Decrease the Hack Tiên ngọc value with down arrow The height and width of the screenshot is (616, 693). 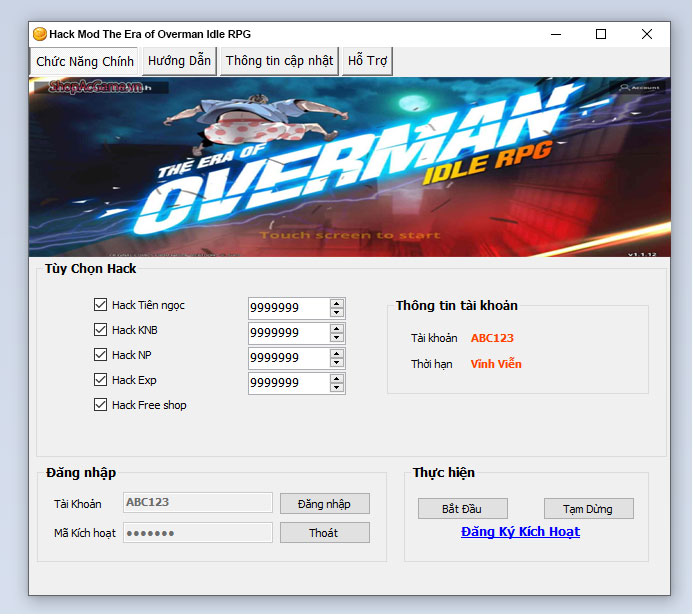coord(337,313)
